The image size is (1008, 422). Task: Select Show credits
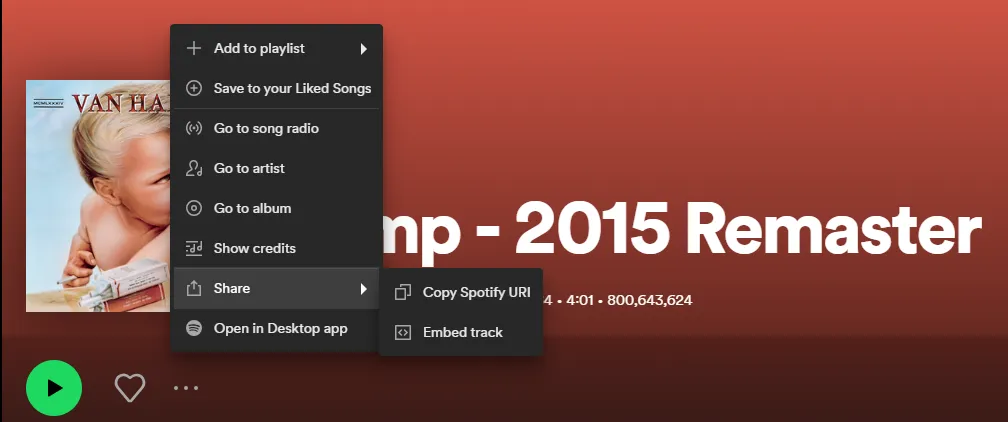[x=276, y=248]
